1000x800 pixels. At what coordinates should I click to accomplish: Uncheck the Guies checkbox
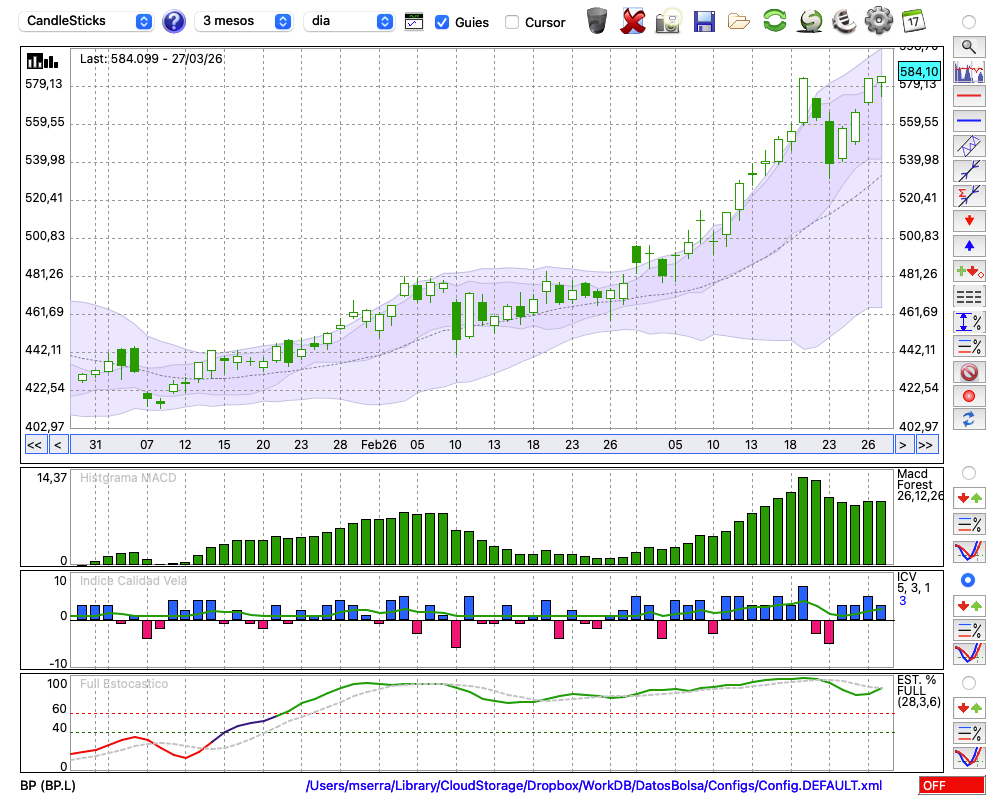(x=442, y=22)
